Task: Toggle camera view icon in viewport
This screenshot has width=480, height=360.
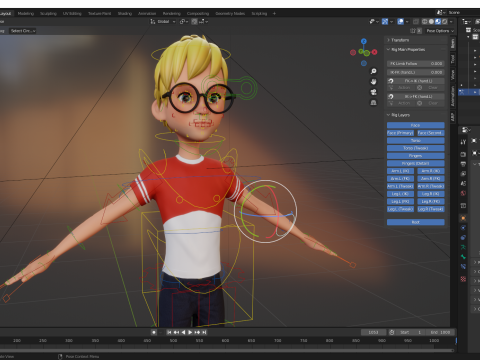Action: [x=374, y=92]
